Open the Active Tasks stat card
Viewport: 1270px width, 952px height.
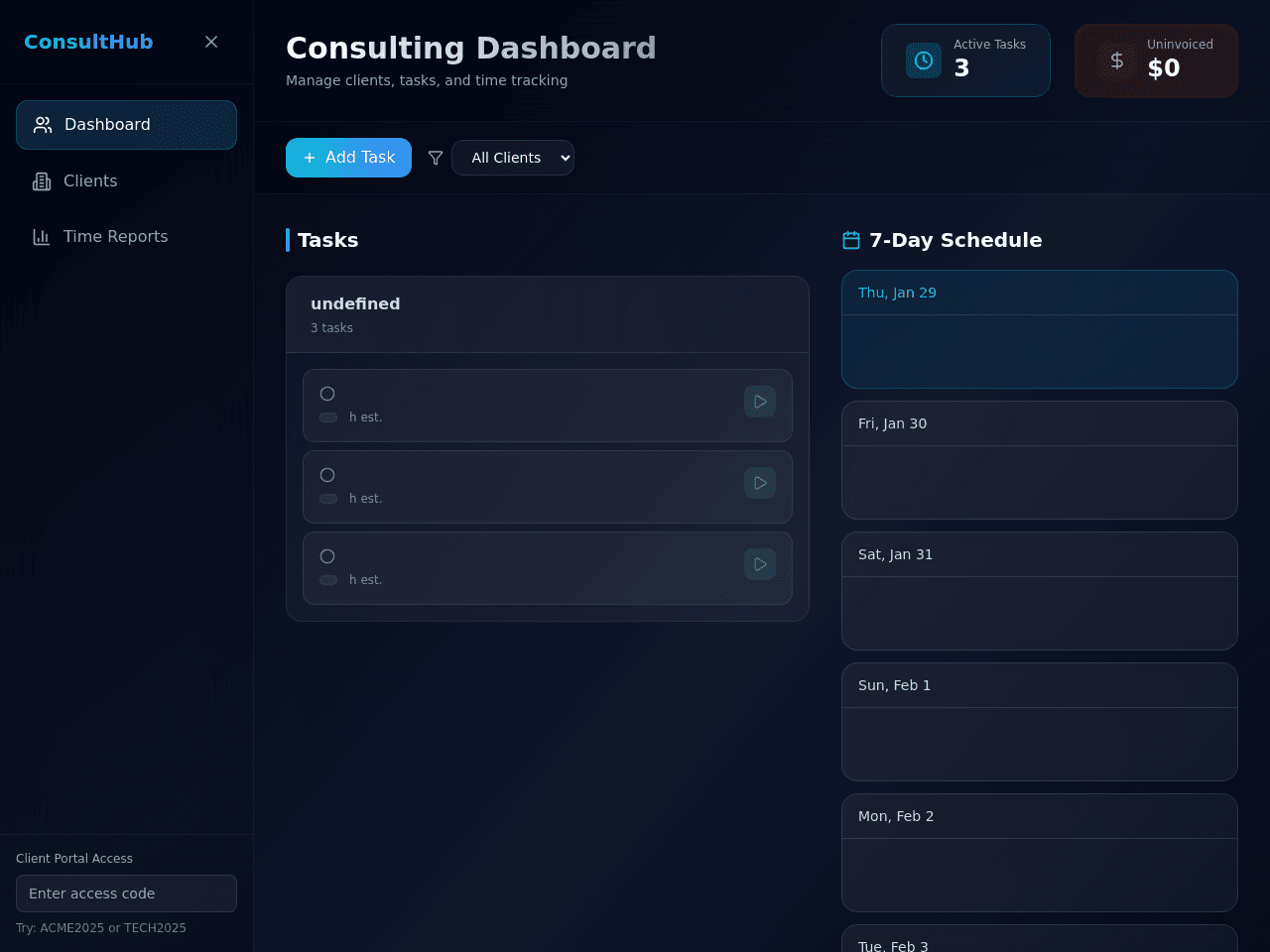(965, 60)
